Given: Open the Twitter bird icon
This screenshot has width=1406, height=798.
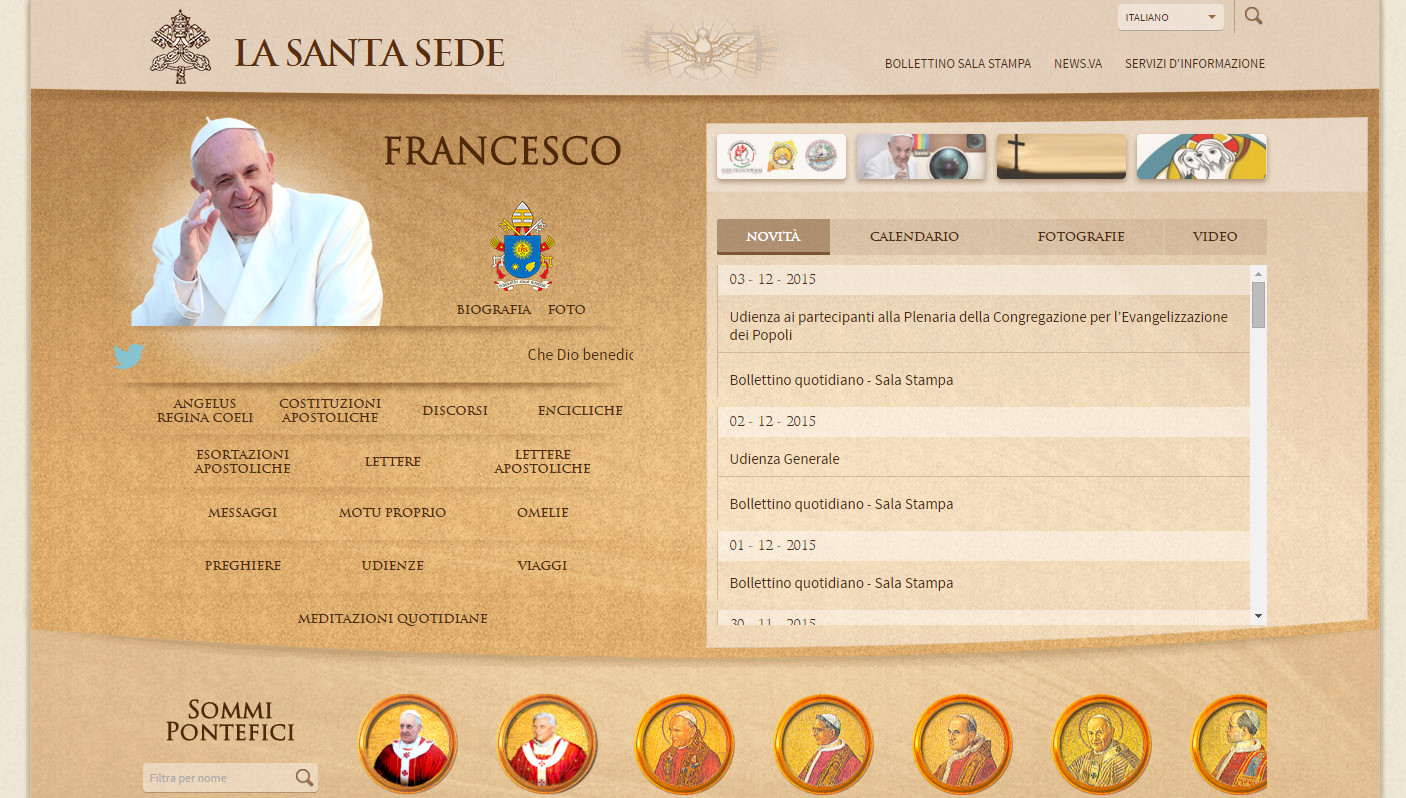Looking at the screenshot, I should pyautogui.click(x=129, y=356).
